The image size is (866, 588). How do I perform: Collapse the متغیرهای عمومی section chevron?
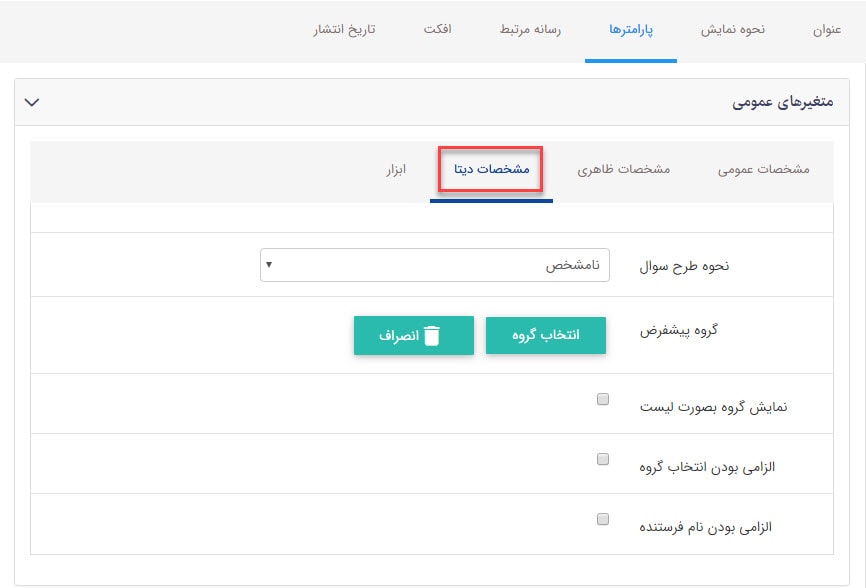pos(31,101)
